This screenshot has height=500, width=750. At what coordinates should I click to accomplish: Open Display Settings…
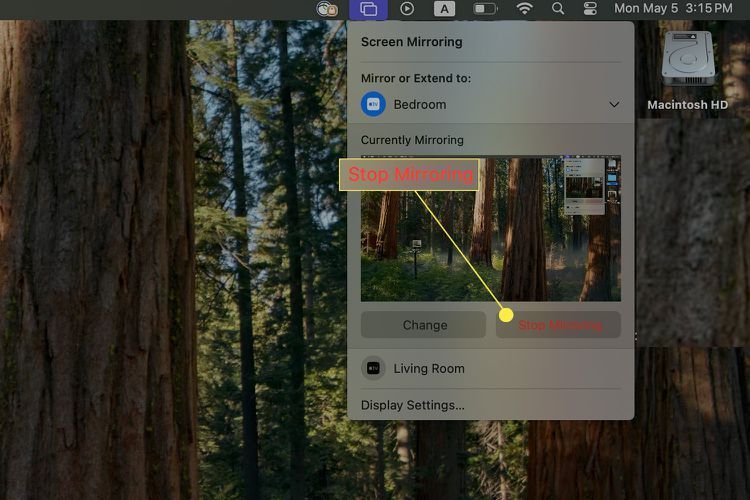(x=412, y=405)
